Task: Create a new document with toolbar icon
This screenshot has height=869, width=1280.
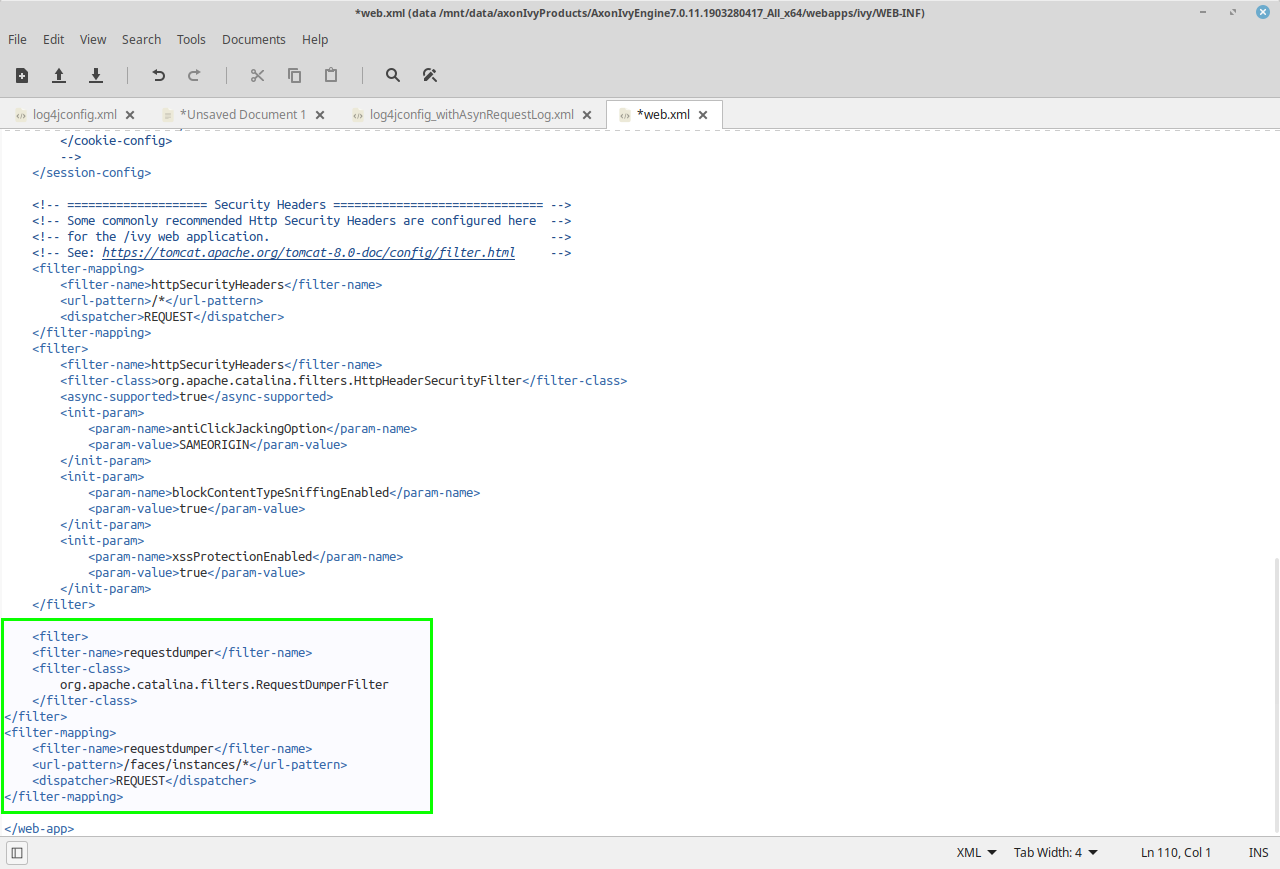Action: 22,75
